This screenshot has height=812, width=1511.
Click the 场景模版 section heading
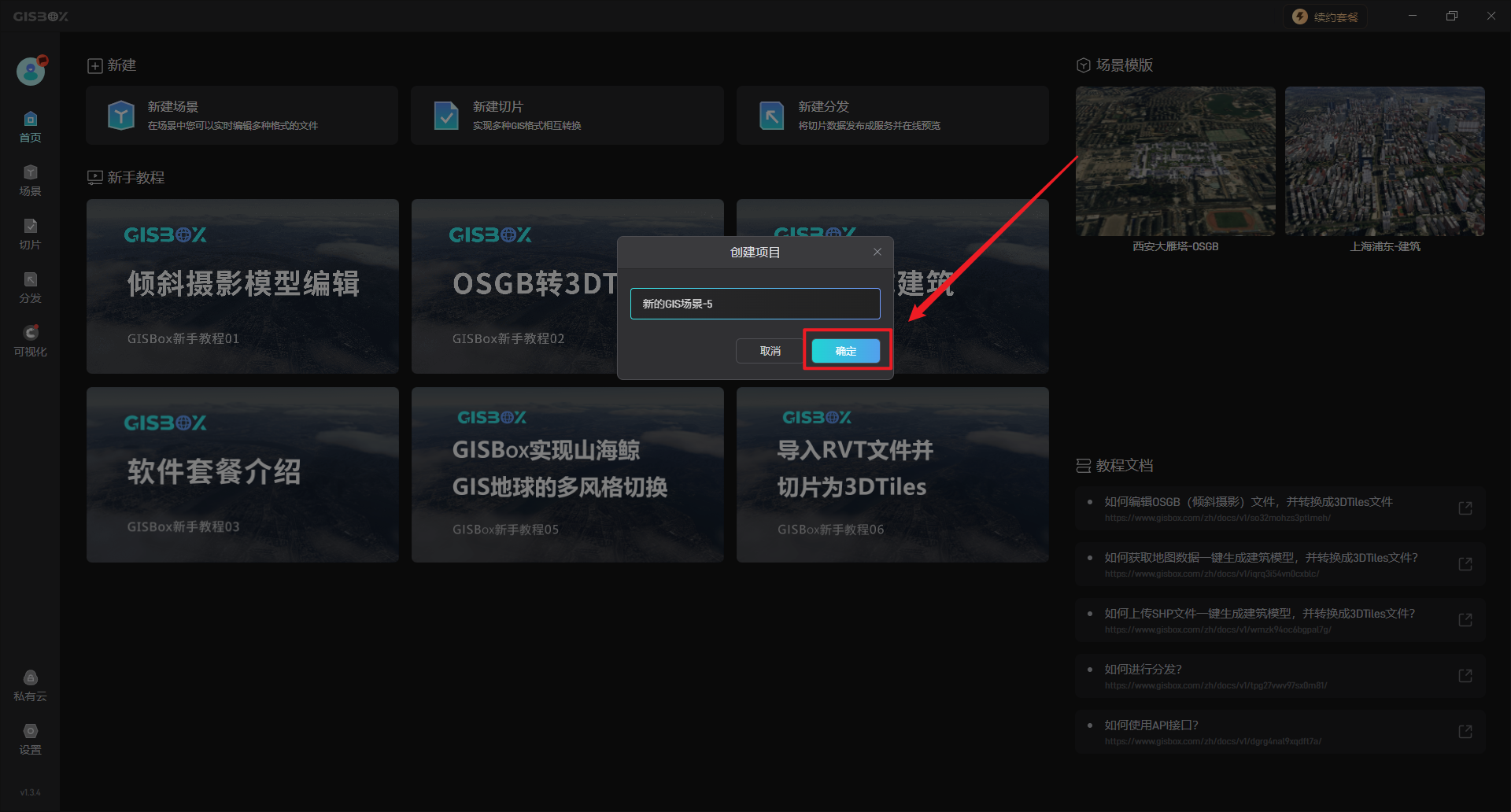tap(1115, 65)
